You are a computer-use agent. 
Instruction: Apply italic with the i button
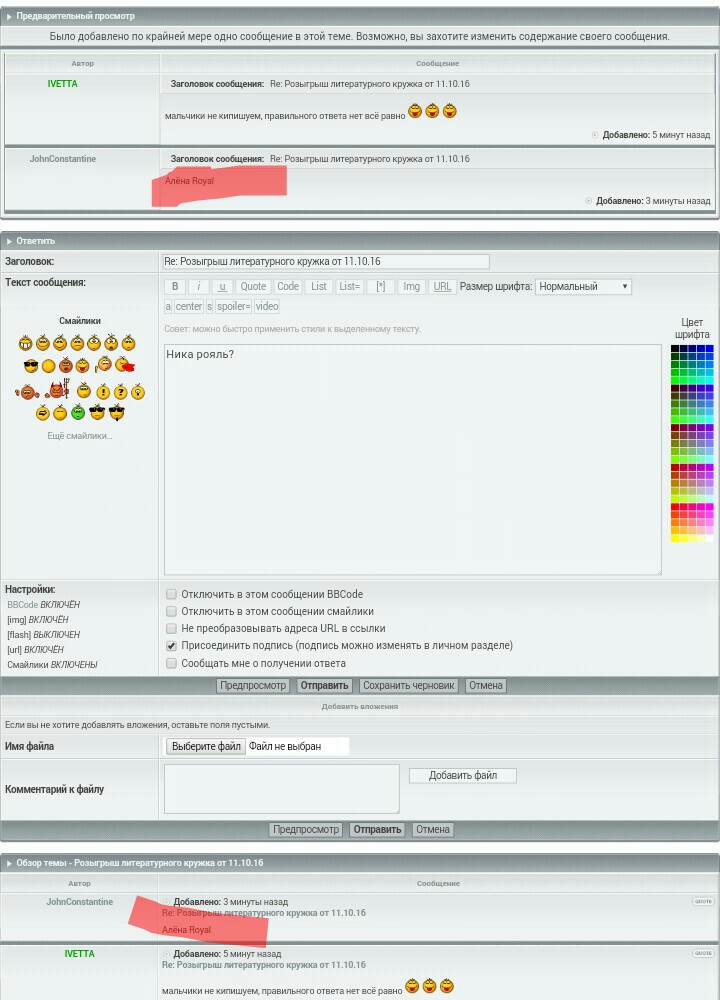[199, 286]
